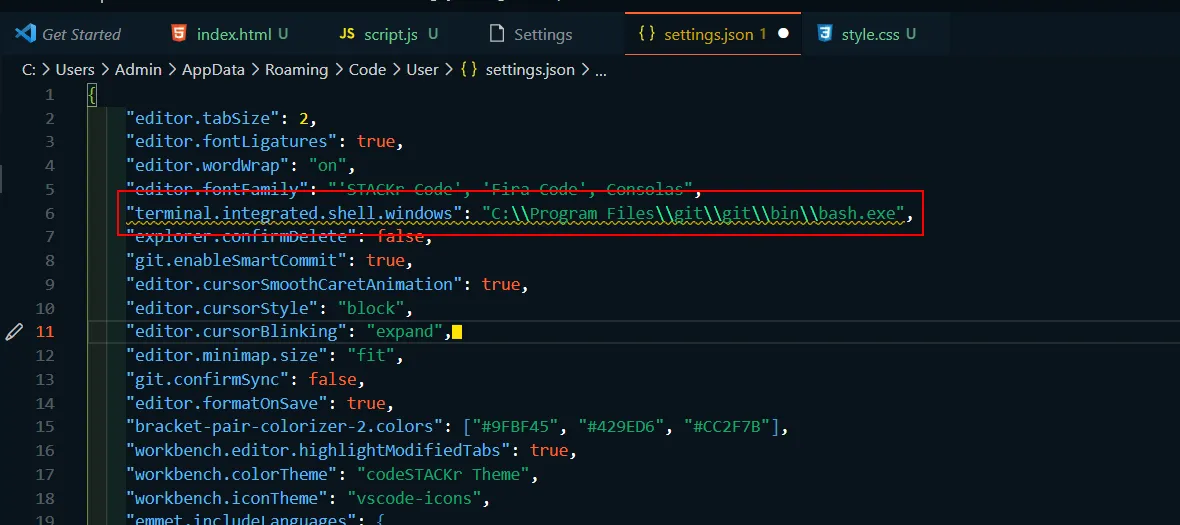Click the "terminal.integrated.shell.windows" key

294,213
